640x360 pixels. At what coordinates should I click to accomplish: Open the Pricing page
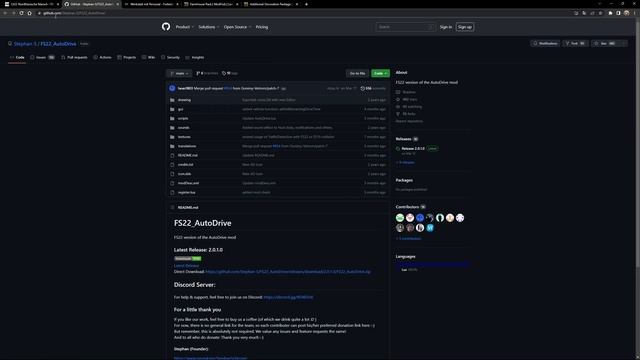tap(262, 27)
